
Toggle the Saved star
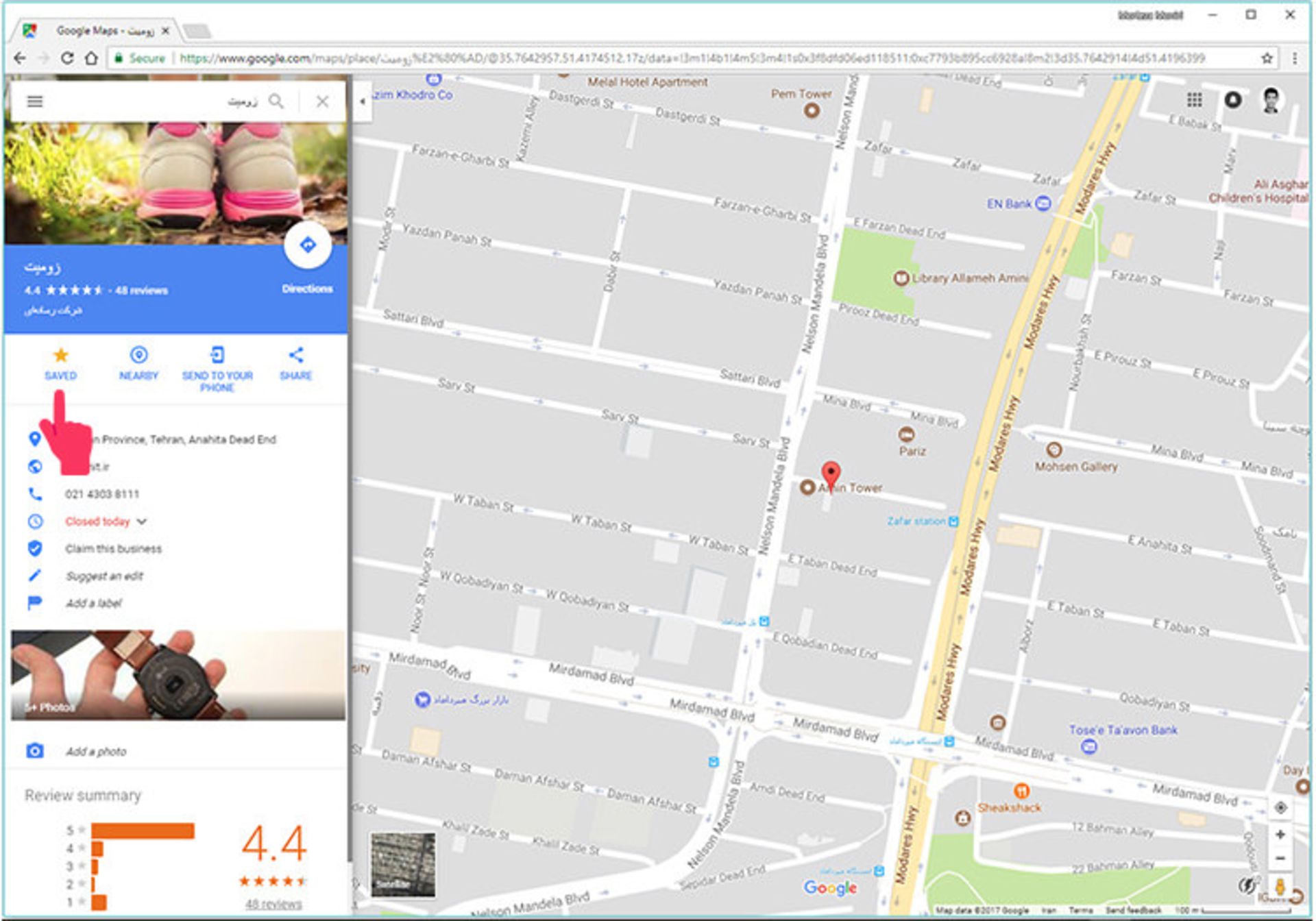pyautogui.click(x=60, y=355)
